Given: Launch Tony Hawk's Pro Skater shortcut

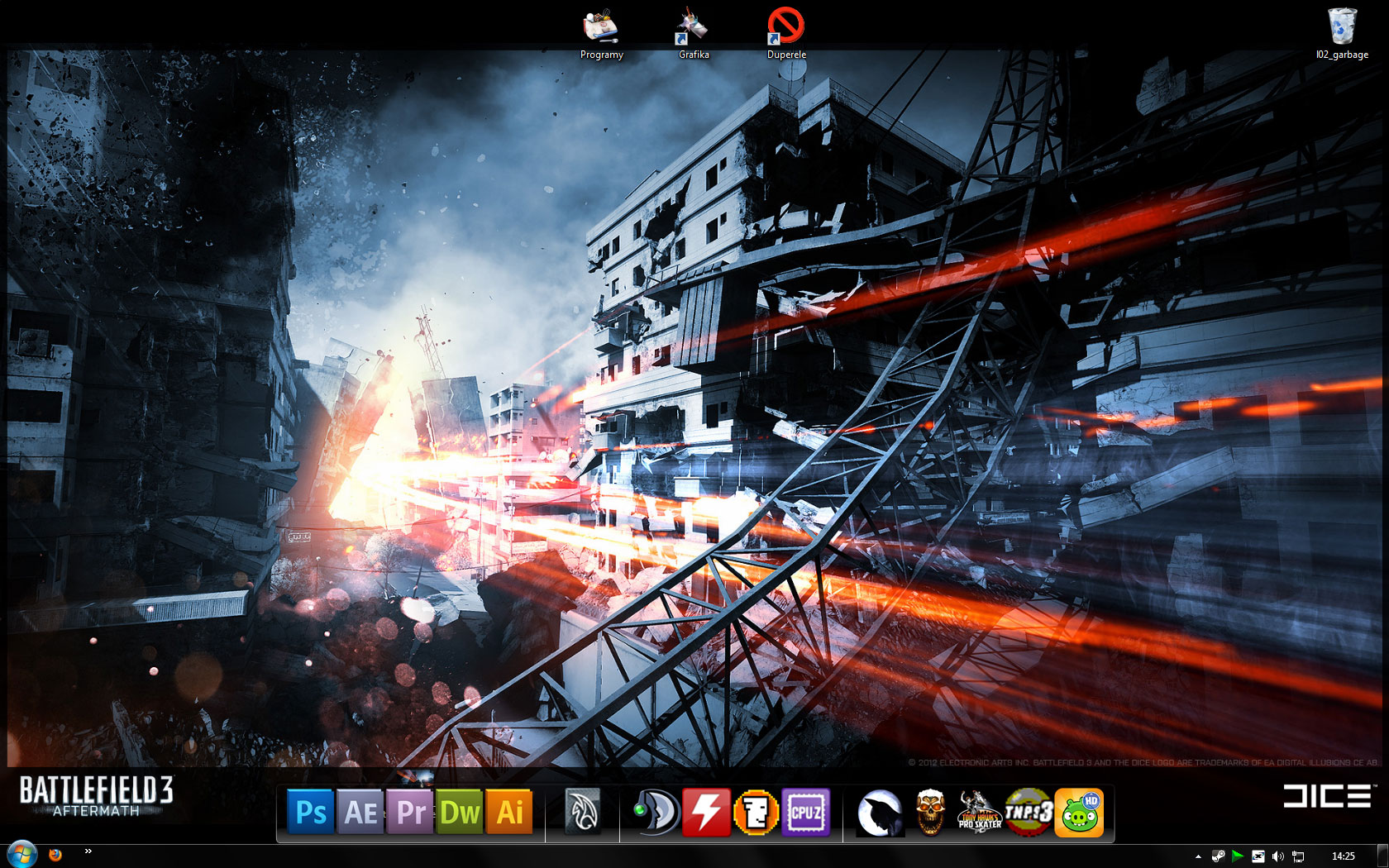Looking at the screenshot, I should (979, 812).
